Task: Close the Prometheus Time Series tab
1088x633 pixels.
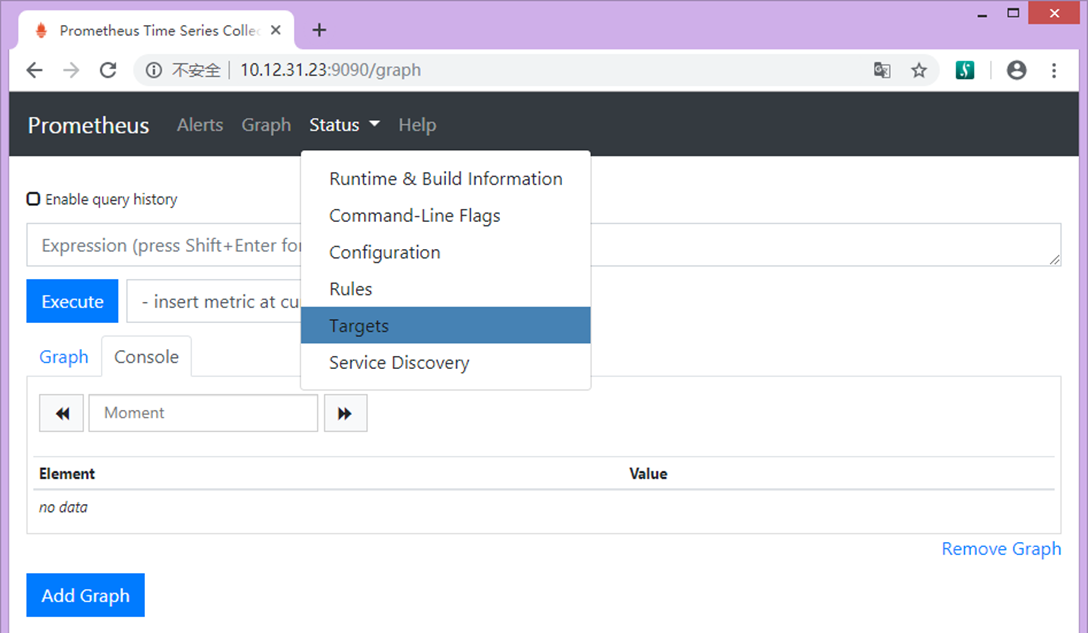Action: [275, 30]
